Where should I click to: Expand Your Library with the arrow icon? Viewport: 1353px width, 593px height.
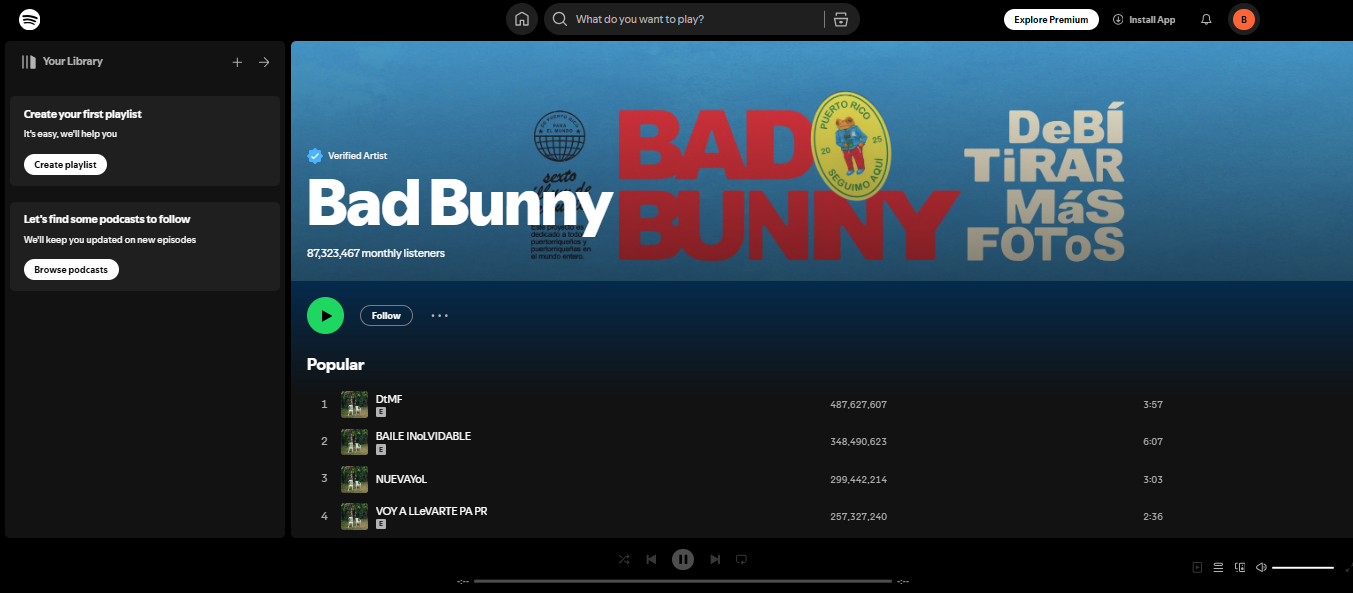264,62
